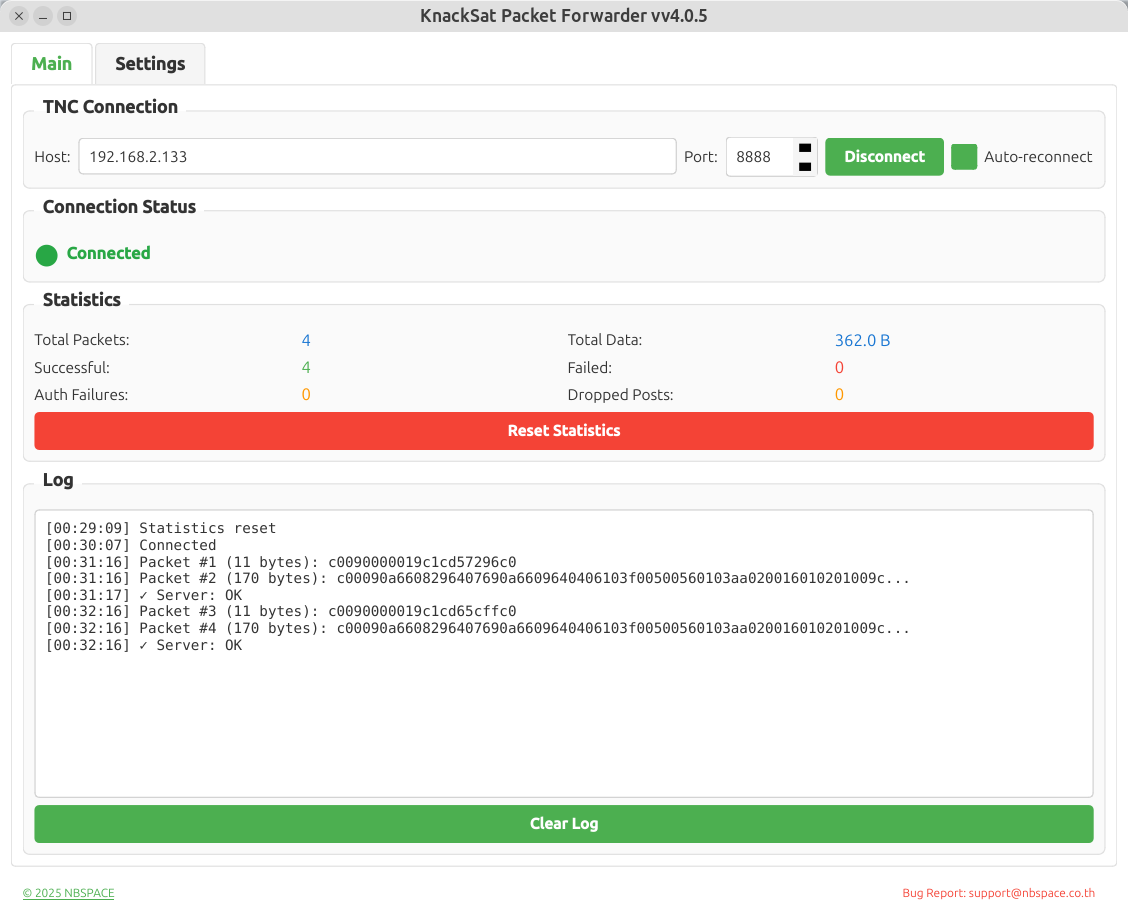Toggle the Auto-reconnect checkbox
1128x923 pixels.
964,157
